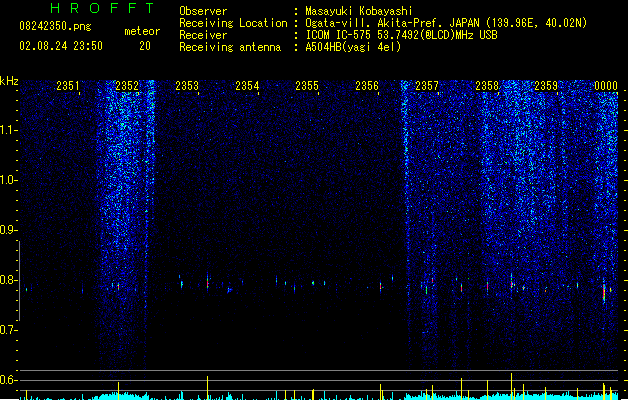Click the HROFFT title text

102,8
